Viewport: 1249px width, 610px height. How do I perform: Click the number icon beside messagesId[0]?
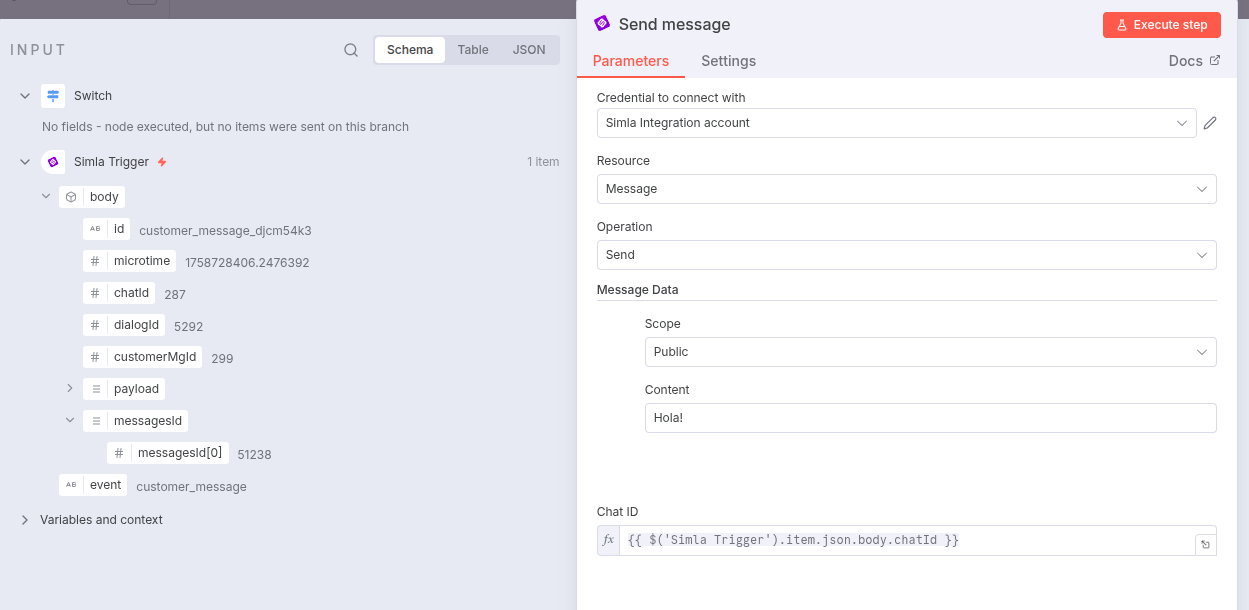(x=119, y=453)
